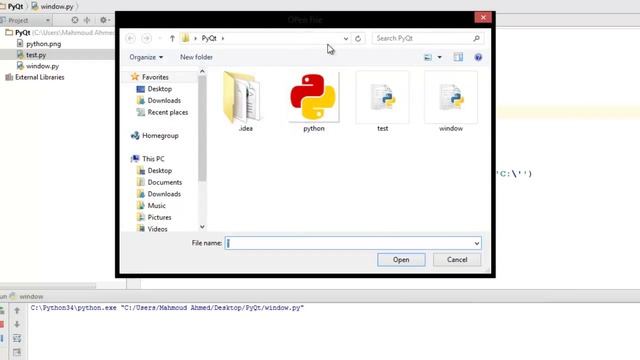Click the up arrow in the Run panel

point(17,311)
